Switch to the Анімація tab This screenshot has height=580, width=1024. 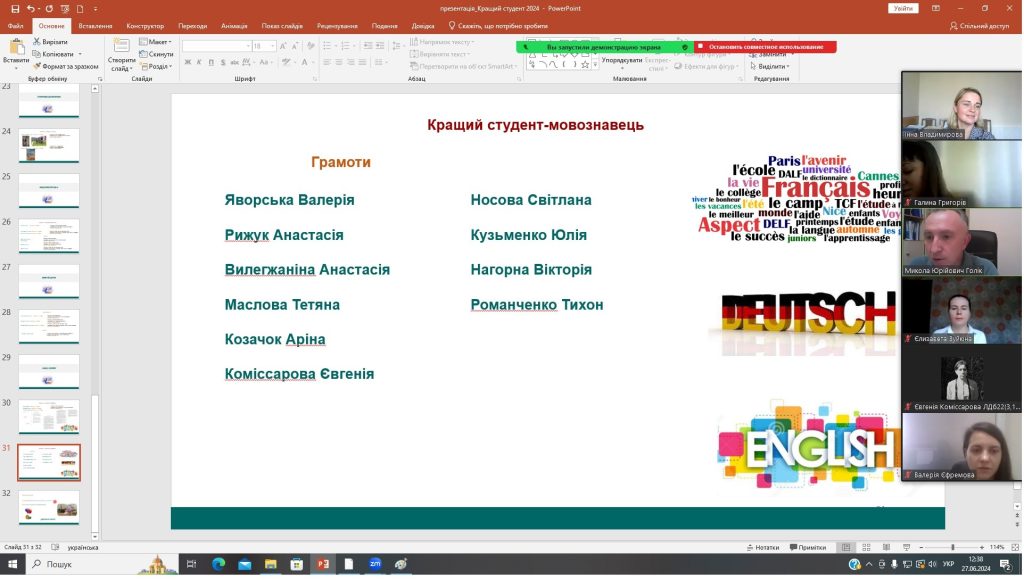tap(234, 26)
